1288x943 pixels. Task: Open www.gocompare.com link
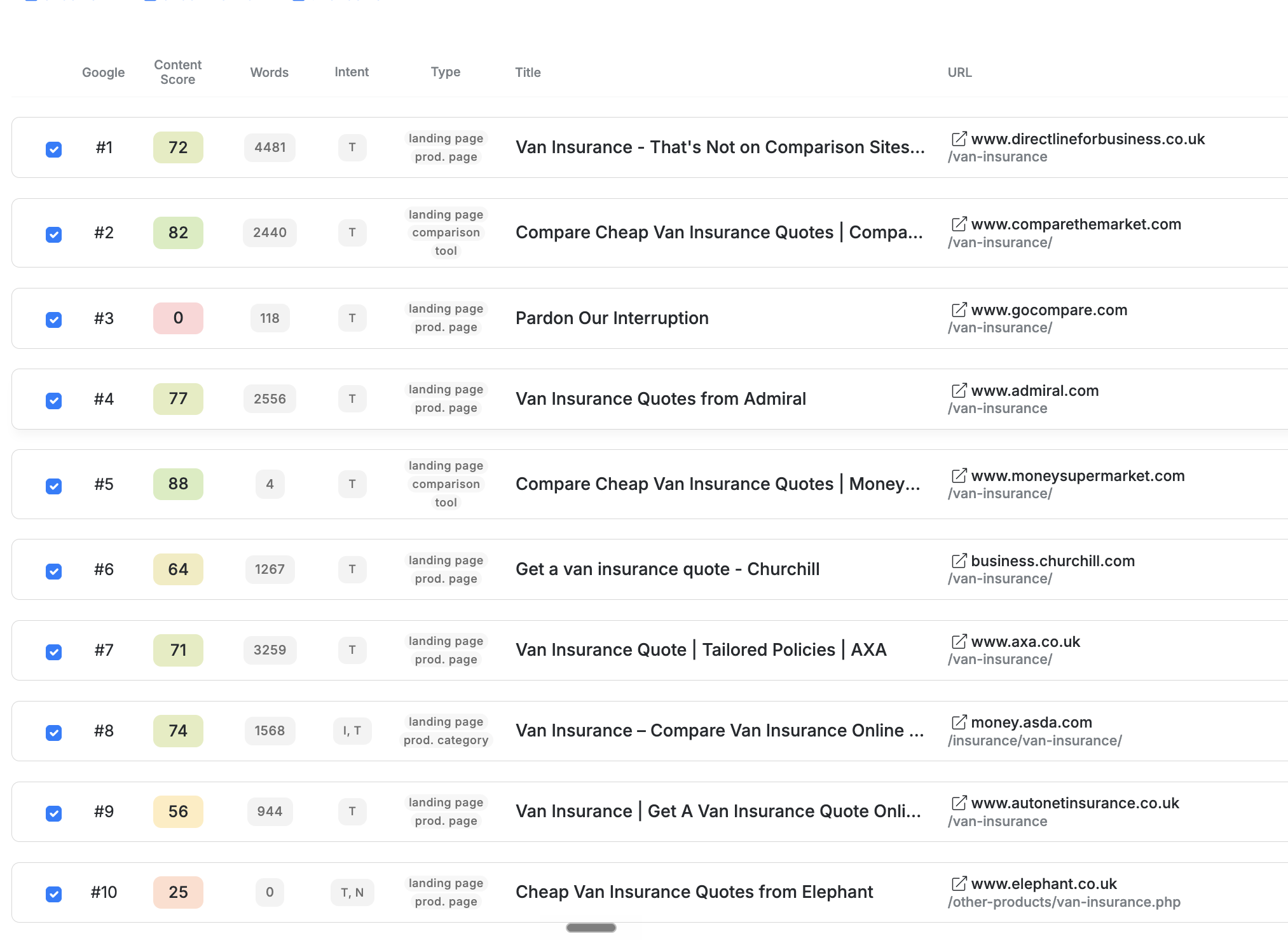(x=1049, y=309)
